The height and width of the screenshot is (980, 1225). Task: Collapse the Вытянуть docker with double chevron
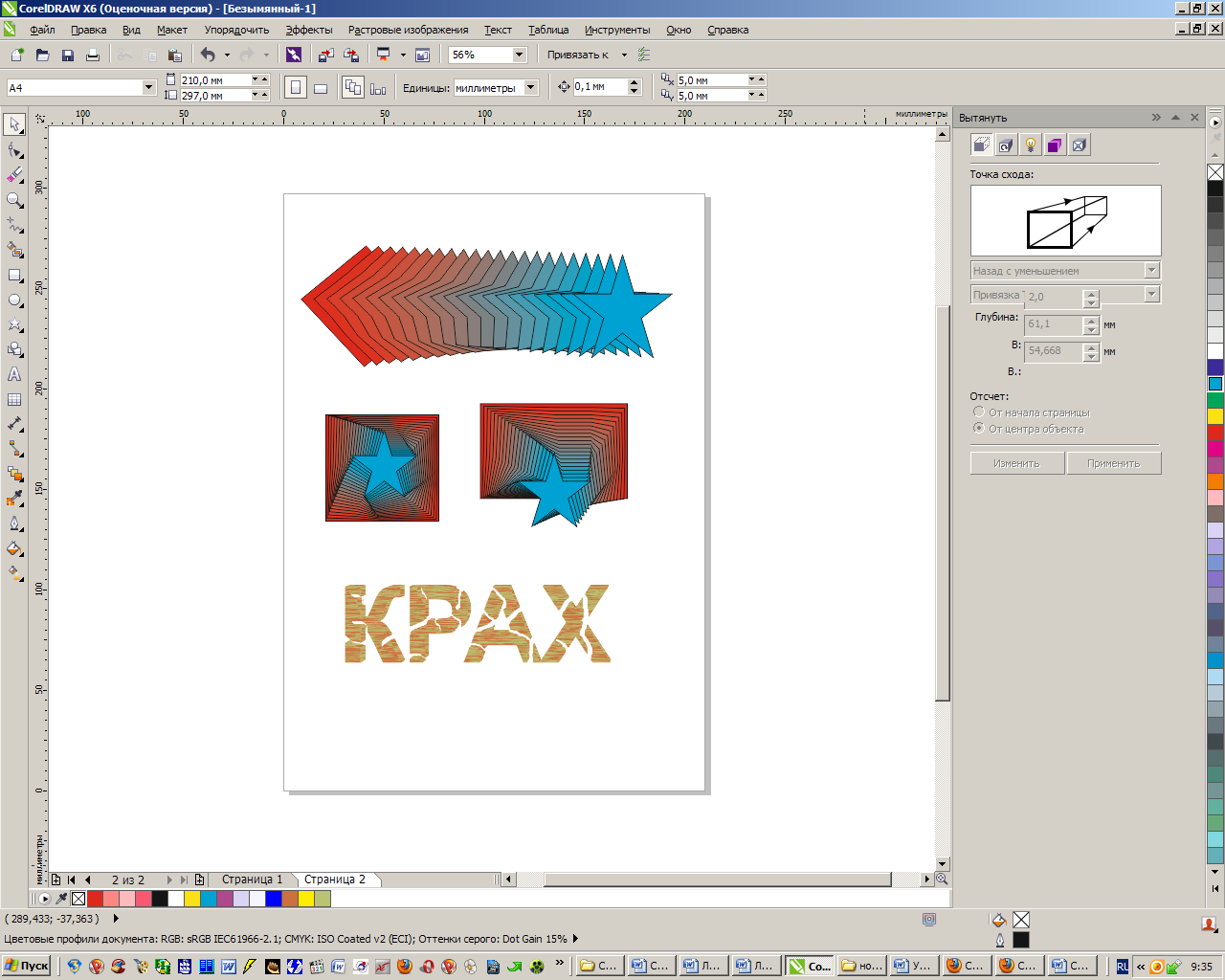pyautogui.click(x=1156, y=118)
